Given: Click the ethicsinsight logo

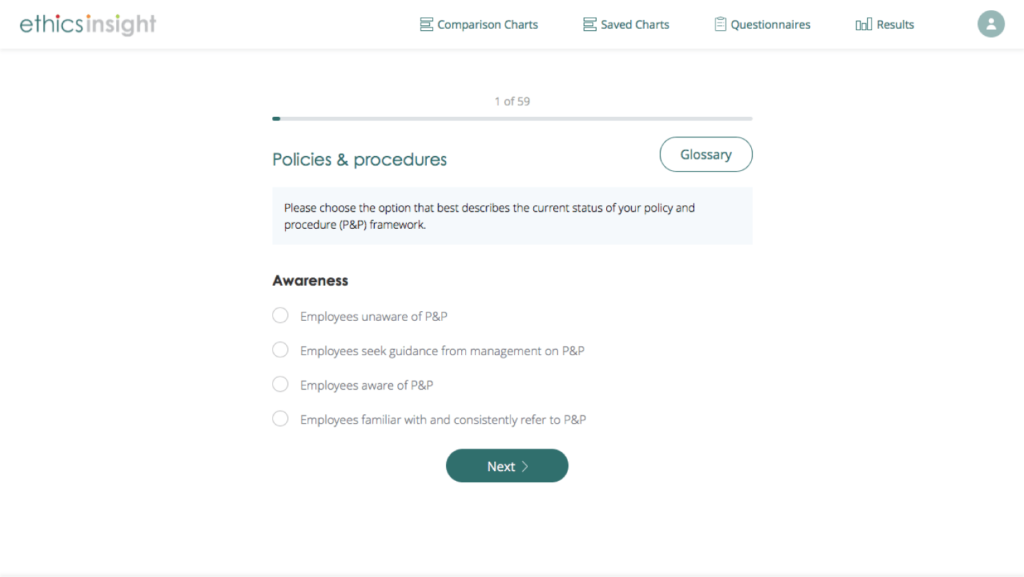Looking at the screenshot, I should pyautogui.click(x=88, y=24).
